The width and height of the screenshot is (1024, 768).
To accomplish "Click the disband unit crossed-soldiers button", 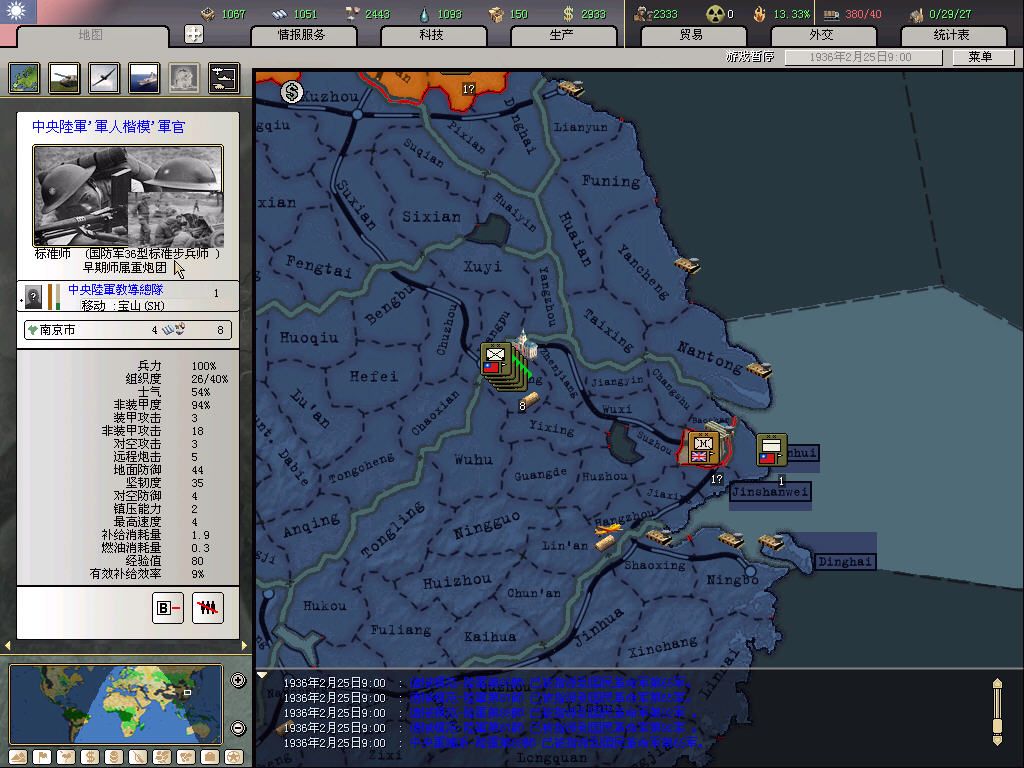I will [208, 608].
